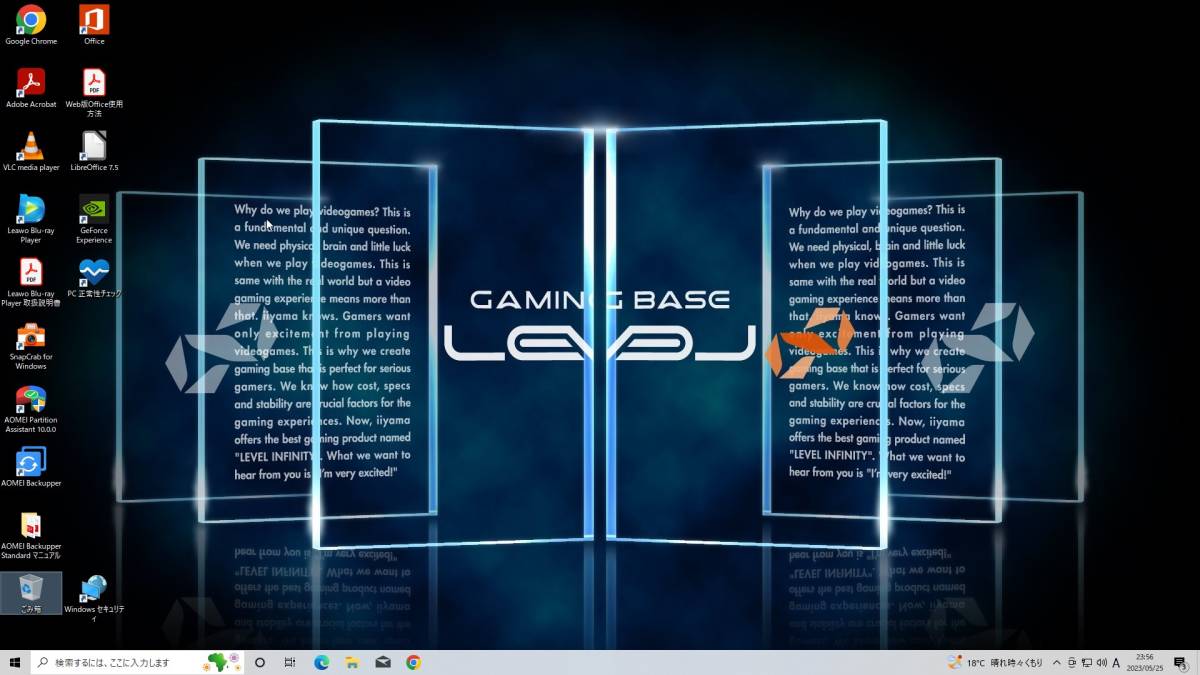Select AOMEI Backupper Standard マニュアル icon
This screenshot has height=675, width=1200.
[x=31, y=535]
